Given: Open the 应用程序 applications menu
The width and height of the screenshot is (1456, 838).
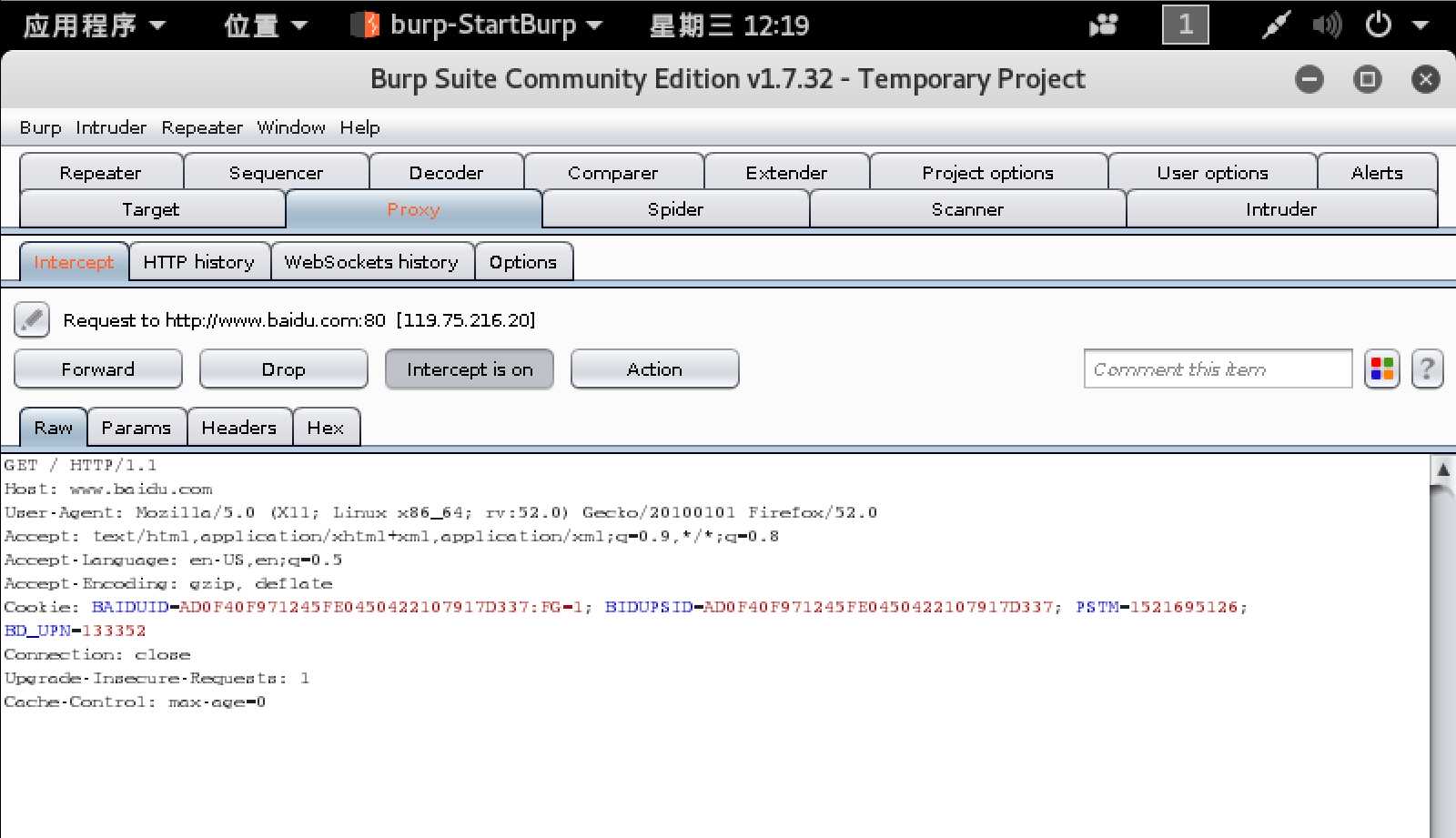Looking at the screenshot, I should (x=95, y=25).
